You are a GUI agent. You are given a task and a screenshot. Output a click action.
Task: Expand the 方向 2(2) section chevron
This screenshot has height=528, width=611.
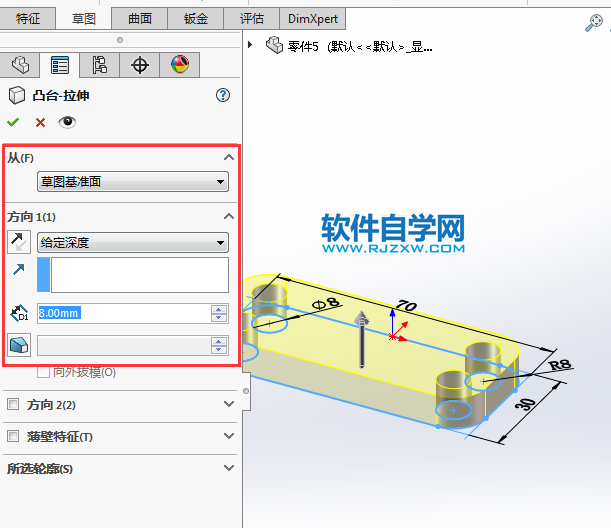pos(229,404)
